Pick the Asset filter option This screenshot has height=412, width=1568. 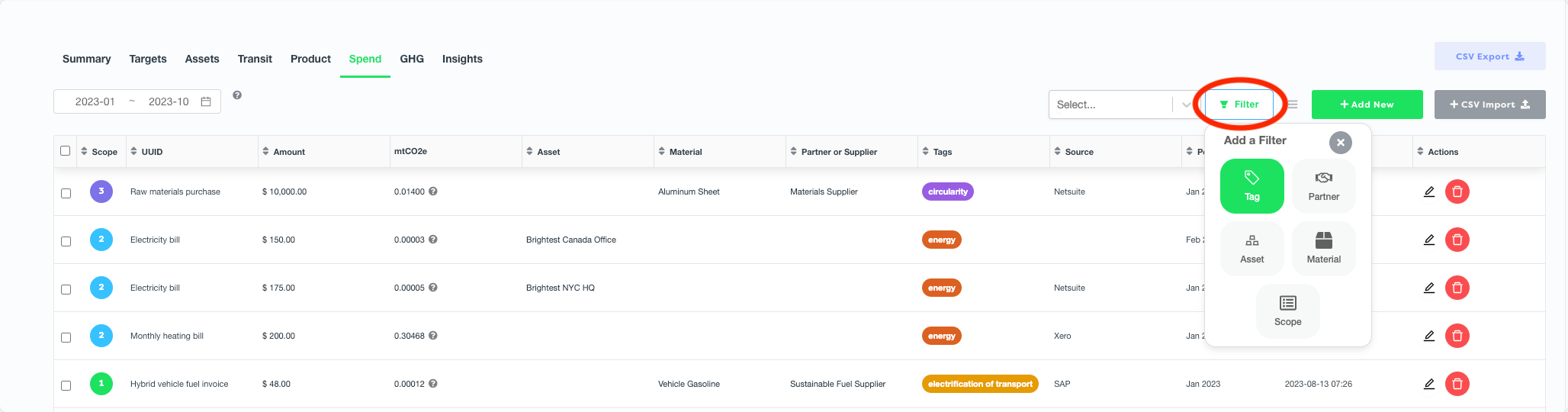point(1252,249)
